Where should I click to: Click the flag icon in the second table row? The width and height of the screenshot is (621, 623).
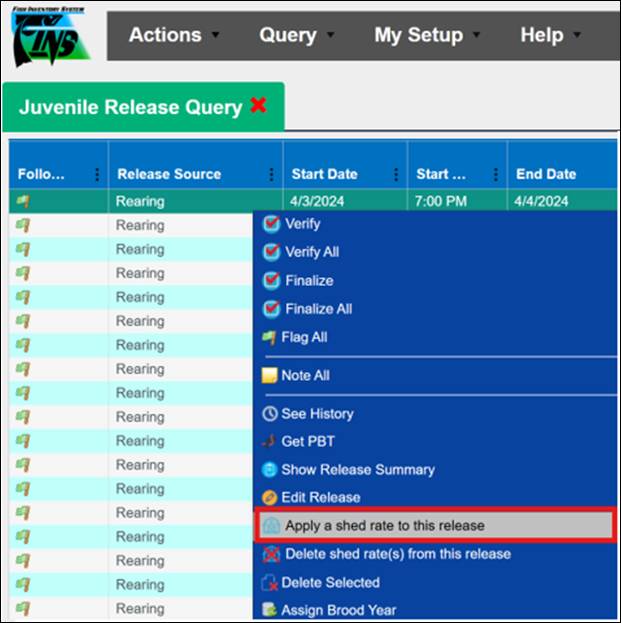pyautogui.click(x=23, y=225)
